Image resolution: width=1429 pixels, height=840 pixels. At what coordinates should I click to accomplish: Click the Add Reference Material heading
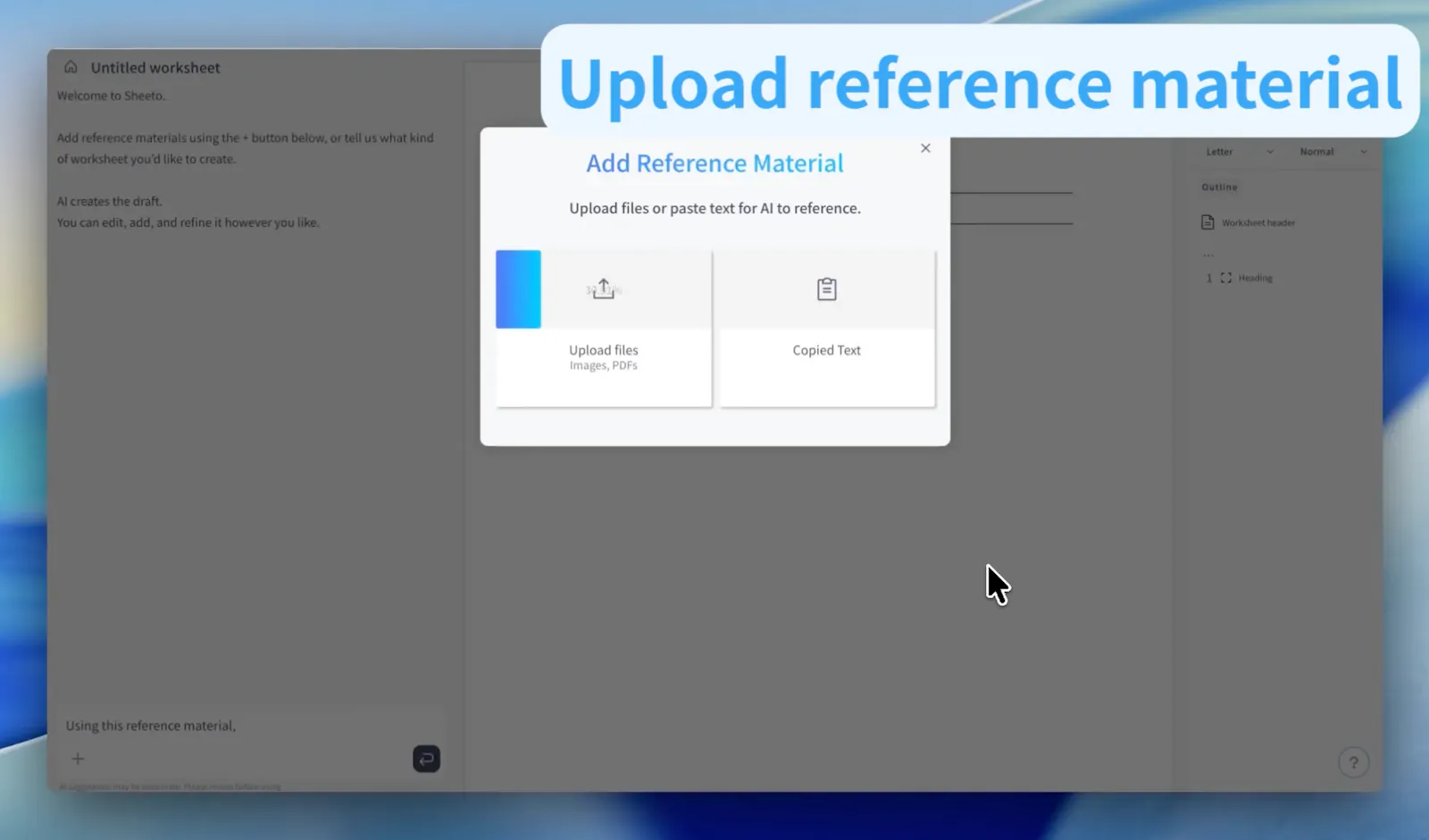click(x=714, y=163)
